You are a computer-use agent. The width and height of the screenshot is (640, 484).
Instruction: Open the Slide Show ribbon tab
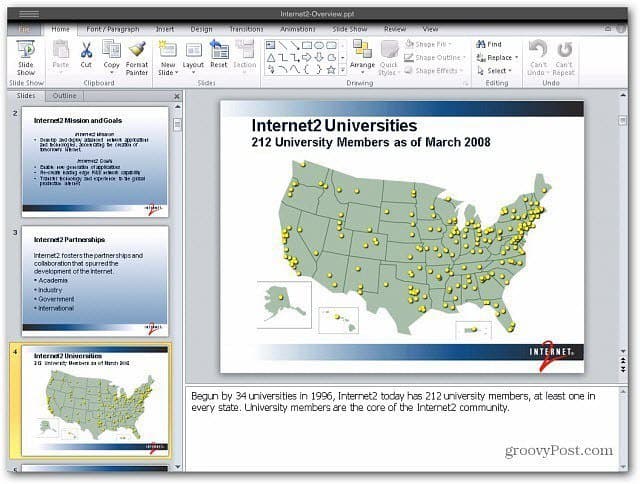[x=349, y=29]
